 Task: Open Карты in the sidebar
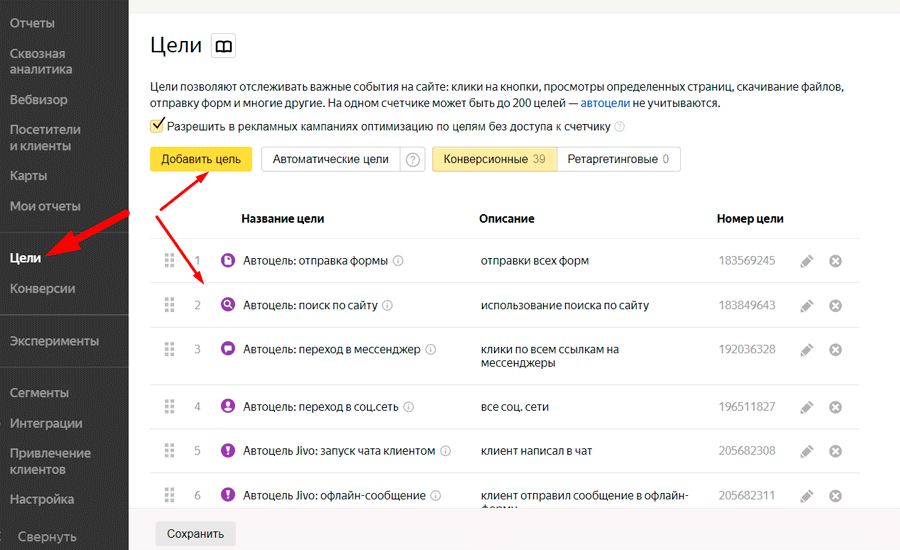coord(28,176)
